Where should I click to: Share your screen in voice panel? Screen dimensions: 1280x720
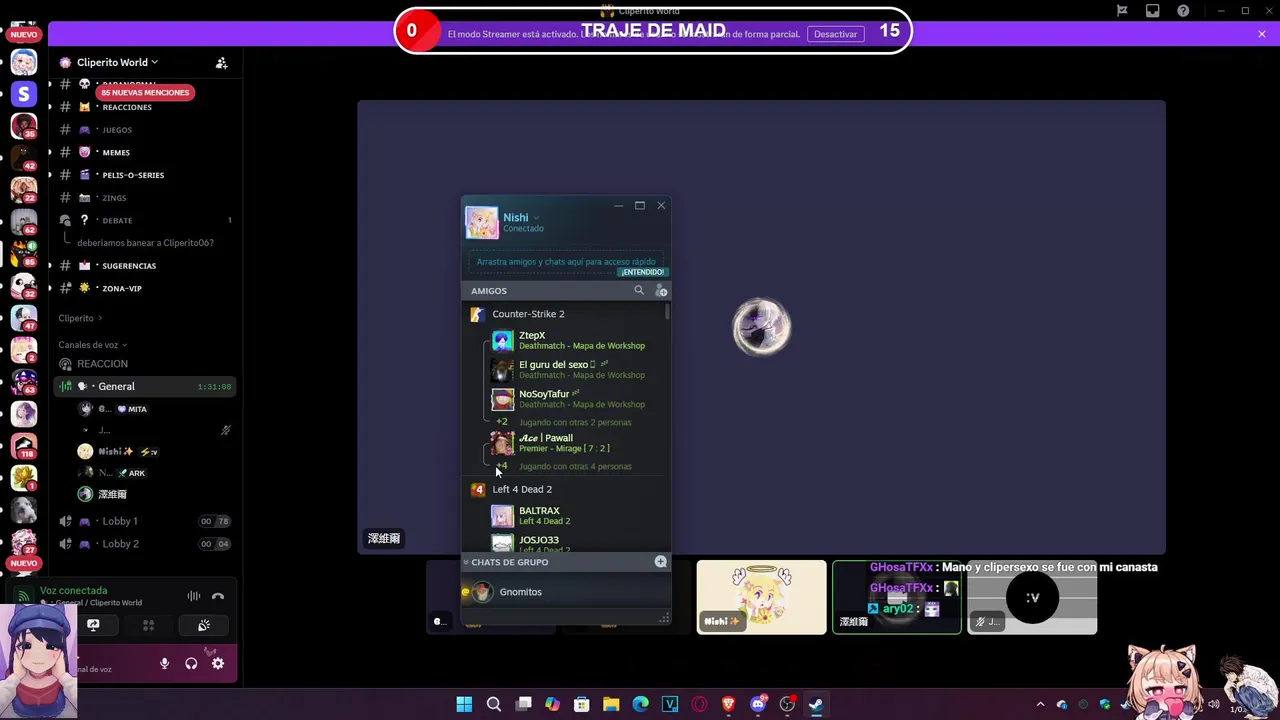click(93, 625)
